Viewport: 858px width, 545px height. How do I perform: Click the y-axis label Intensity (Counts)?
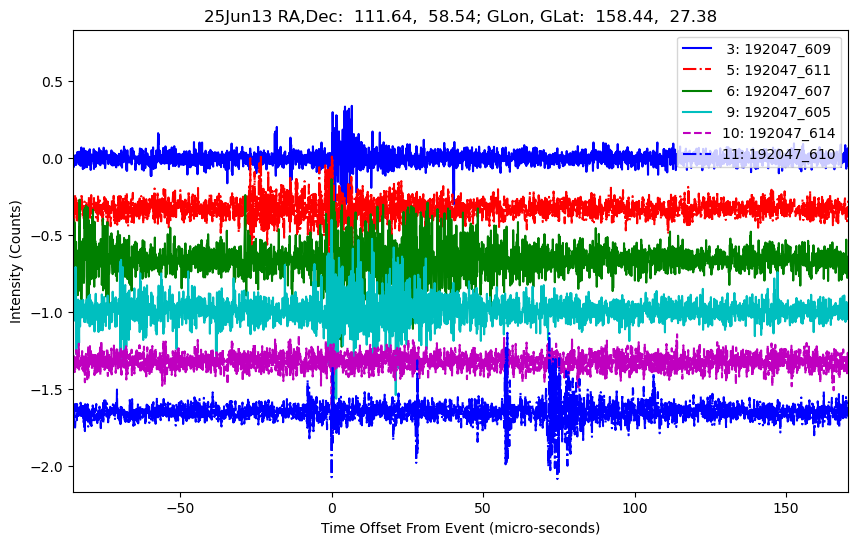16,261
